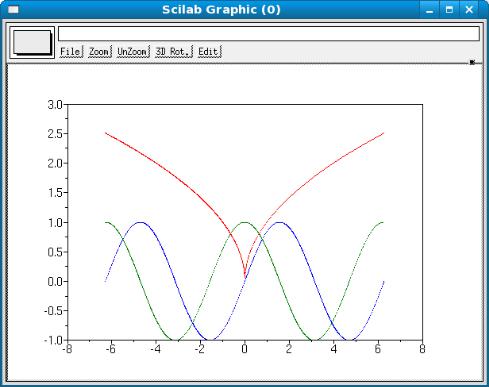489x387 pixels.
Task: Click the y-axis label -0.5
Action: pyautogui.click(x=53, y=311)
